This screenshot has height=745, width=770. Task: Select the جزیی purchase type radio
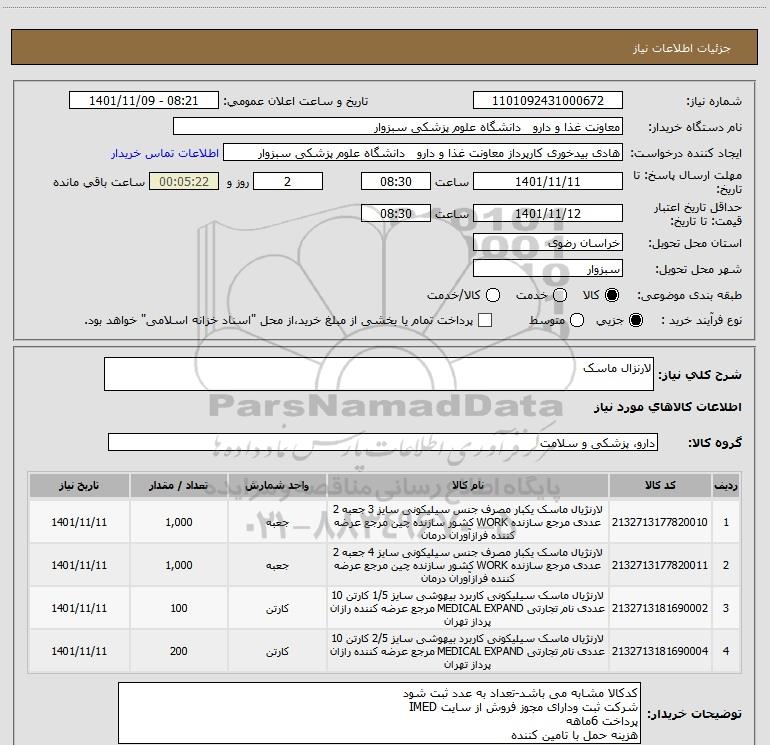(635, 320)
